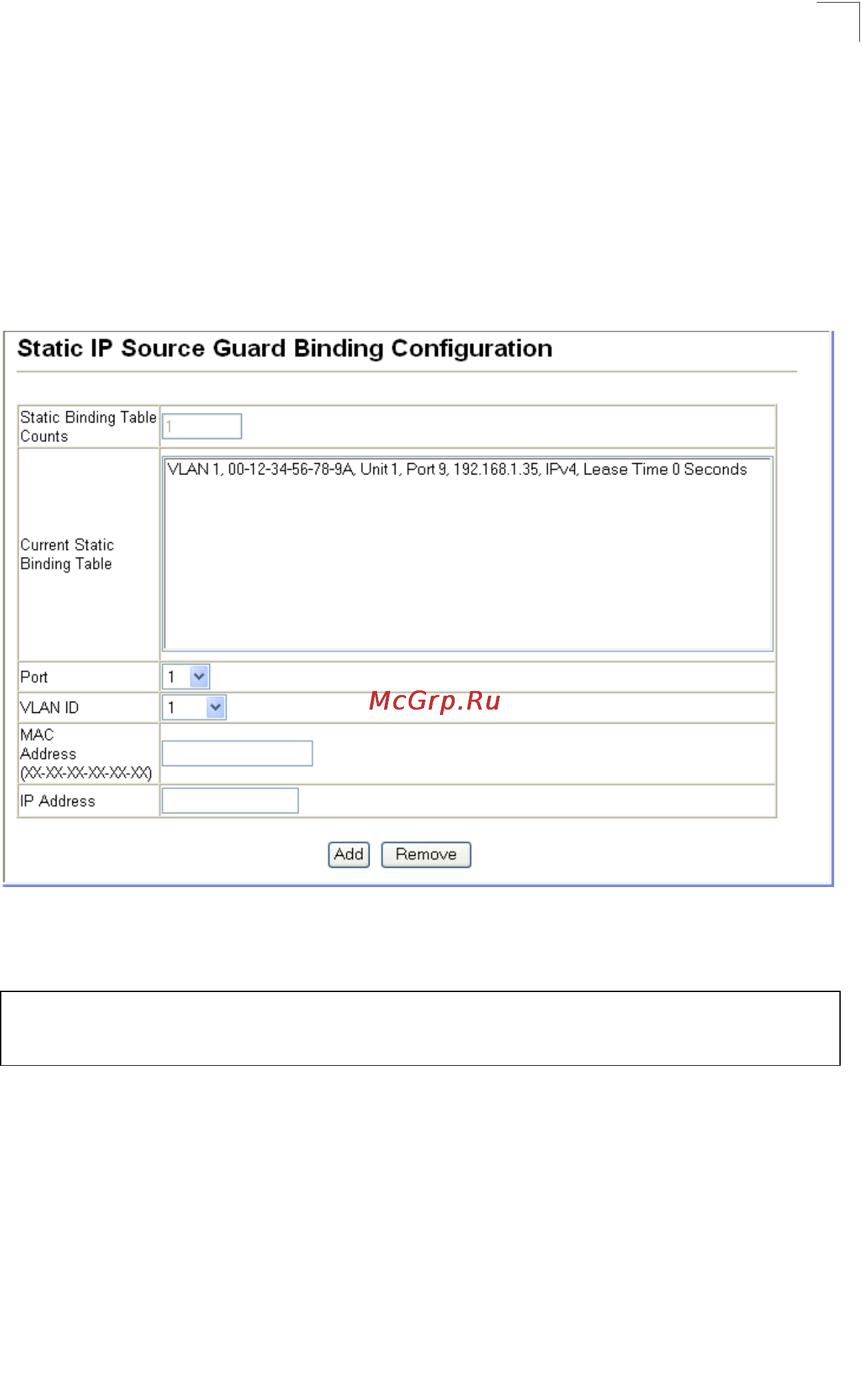Click the MAC Address input field
Viewport: 862px width, 1400px height.
pos(237,753)
